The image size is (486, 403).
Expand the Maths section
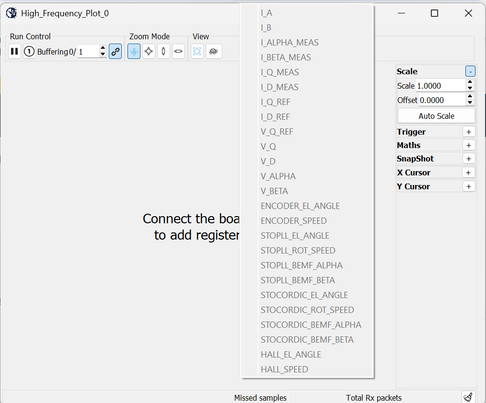[468, 145]
